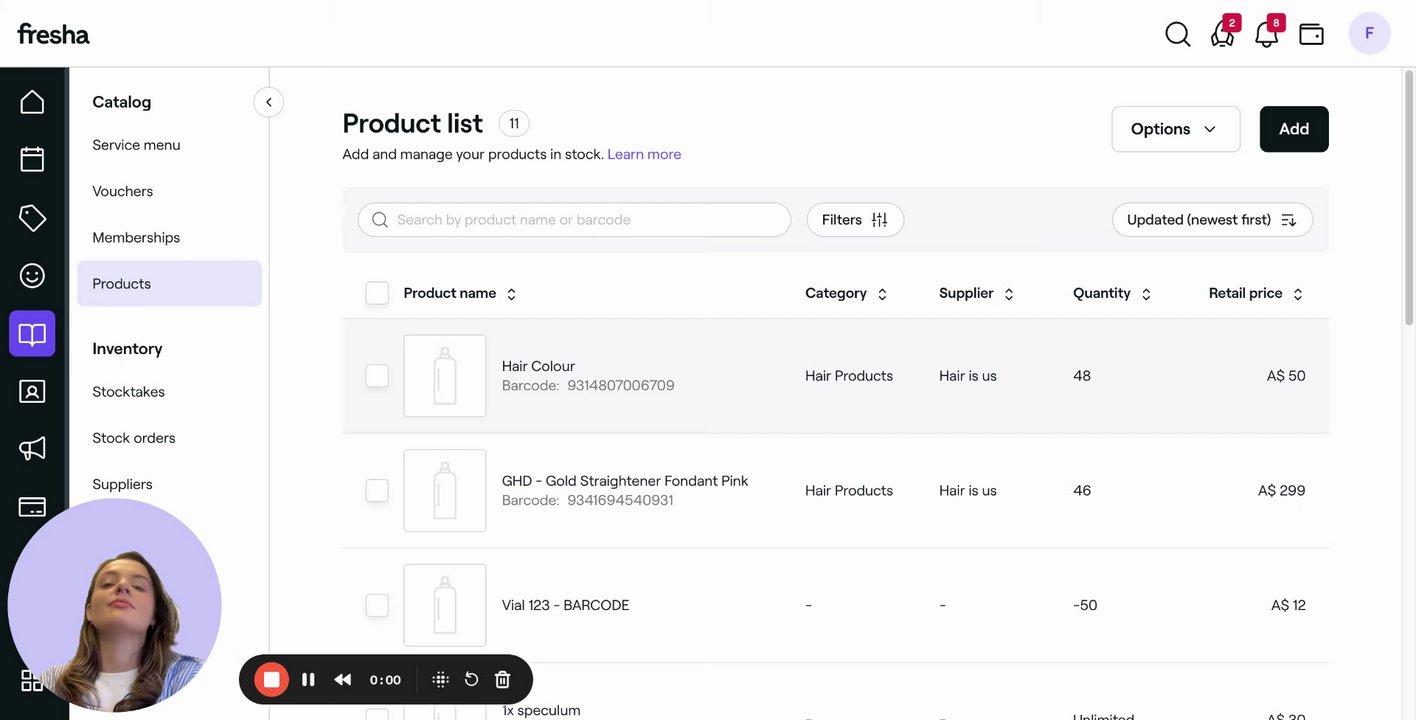Open notifications bell icon

(x=1266, y=34)
